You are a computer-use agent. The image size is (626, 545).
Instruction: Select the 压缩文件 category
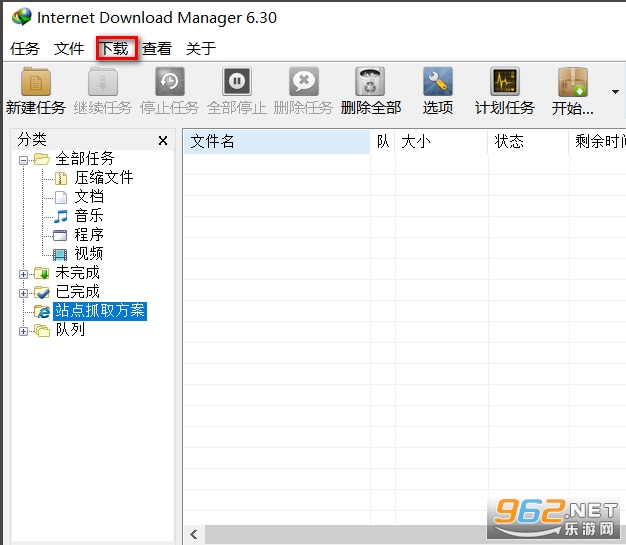pyautogui.click(x=104, y=178)
